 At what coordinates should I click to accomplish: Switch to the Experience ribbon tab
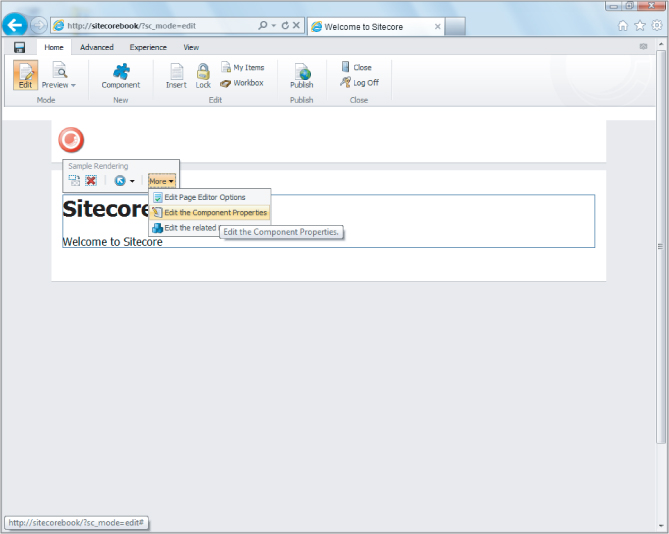point(148,47)
